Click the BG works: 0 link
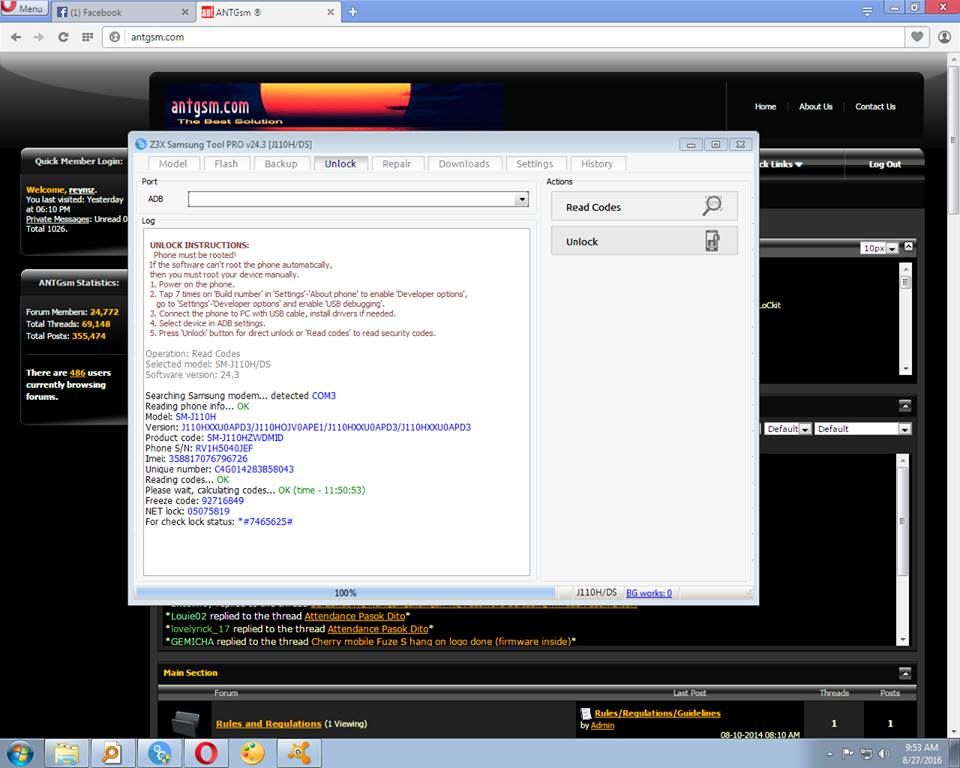 click(x=649, y=593)
